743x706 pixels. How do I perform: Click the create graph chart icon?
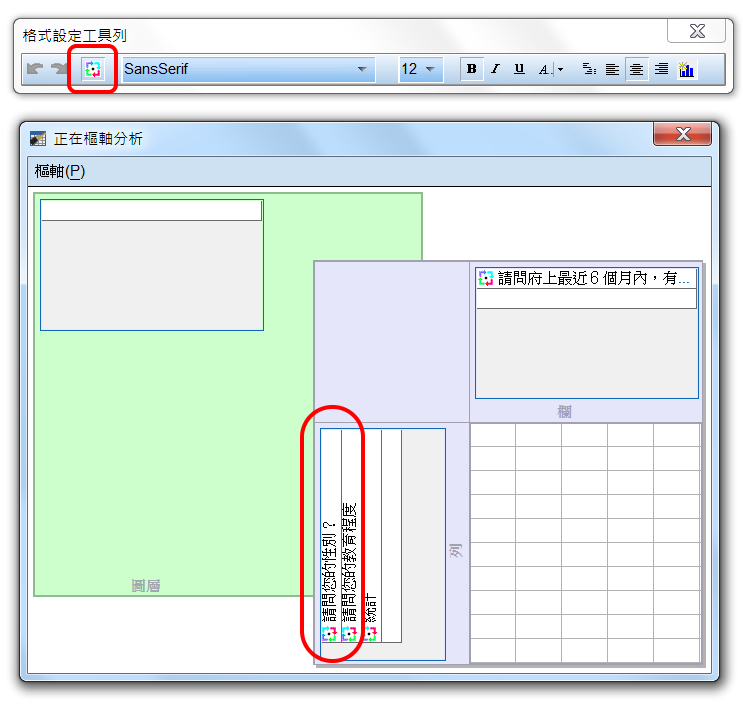(687, 69)
